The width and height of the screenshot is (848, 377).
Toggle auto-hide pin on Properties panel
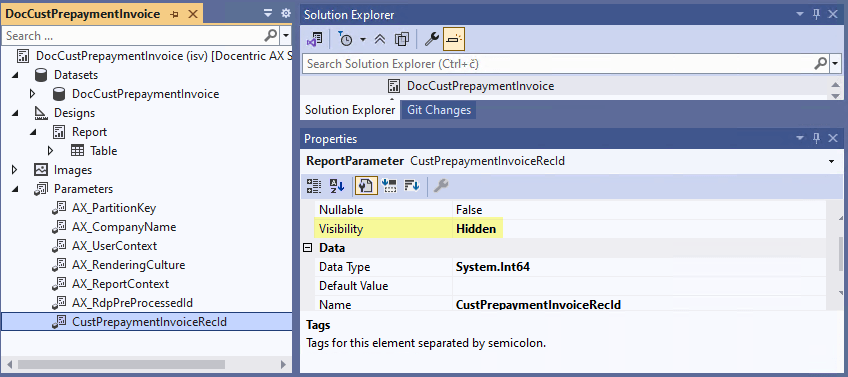(x=817, y=138)
